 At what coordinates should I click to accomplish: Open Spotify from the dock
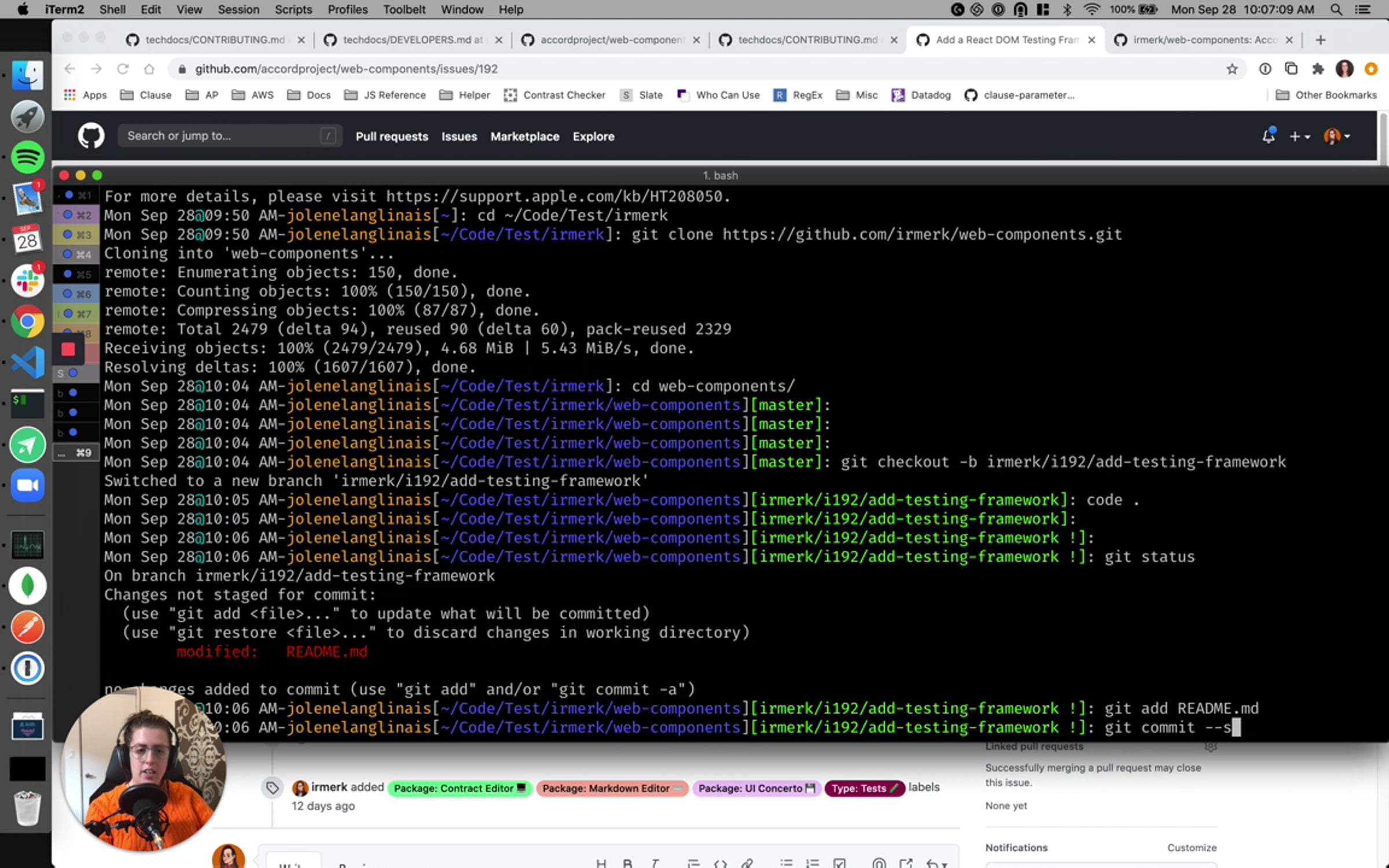pyautogui.click(x=27, y=157)
